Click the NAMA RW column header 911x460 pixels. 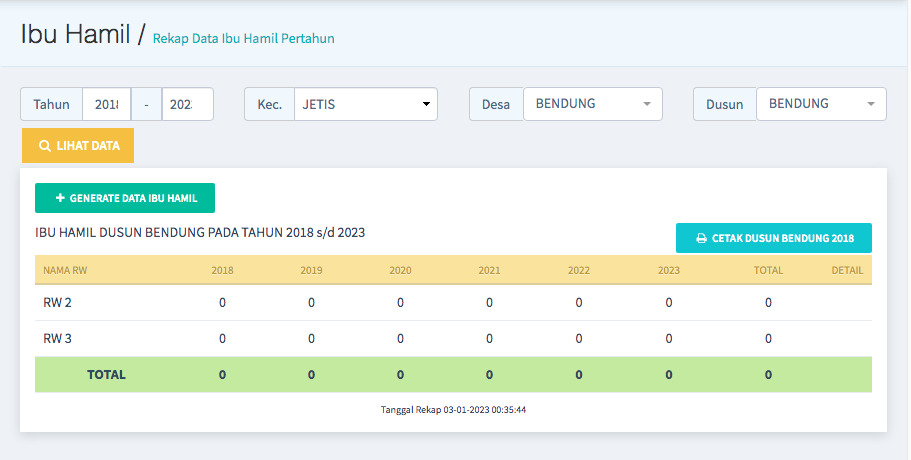tap(63, 270)
